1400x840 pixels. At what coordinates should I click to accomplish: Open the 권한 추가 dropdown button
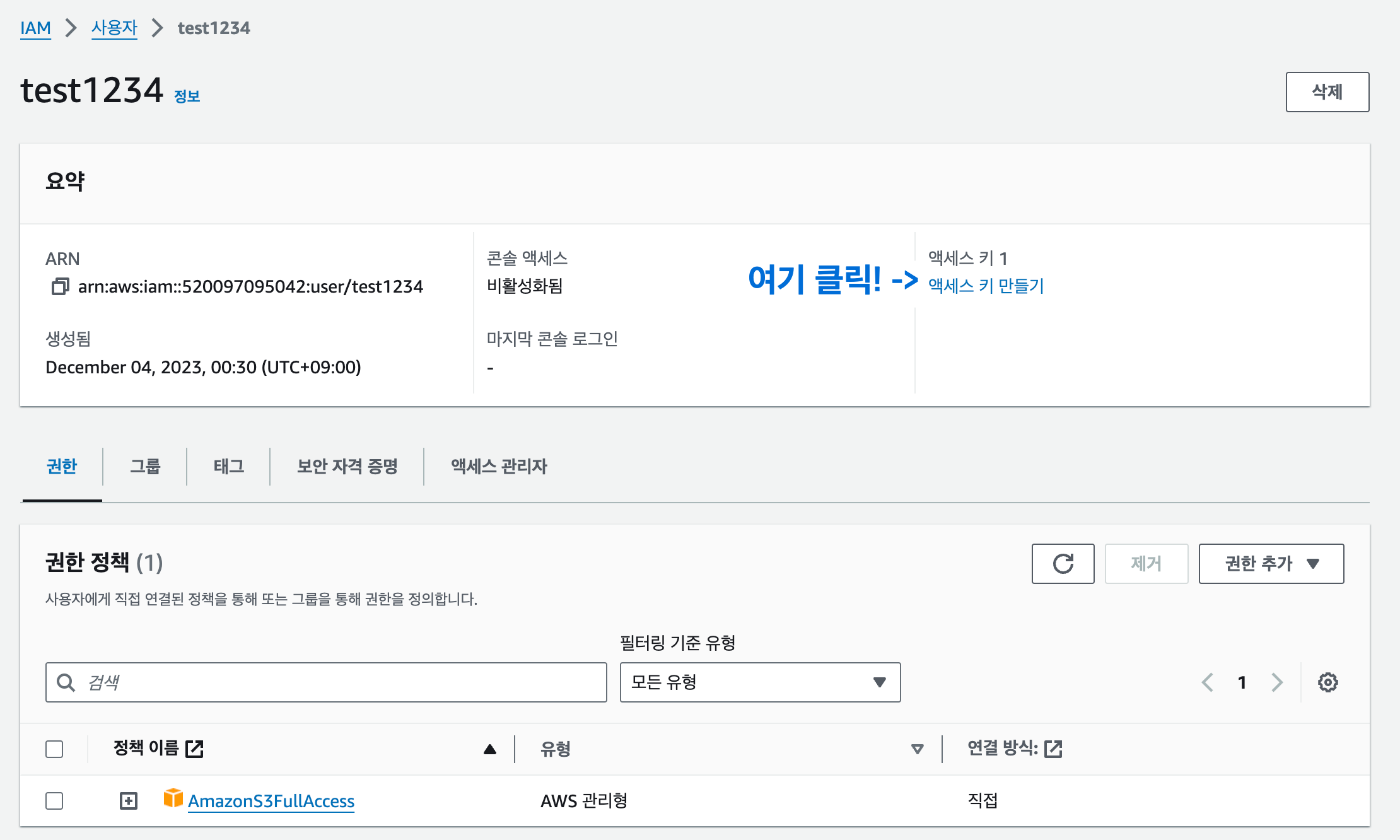coord(1271,564)
